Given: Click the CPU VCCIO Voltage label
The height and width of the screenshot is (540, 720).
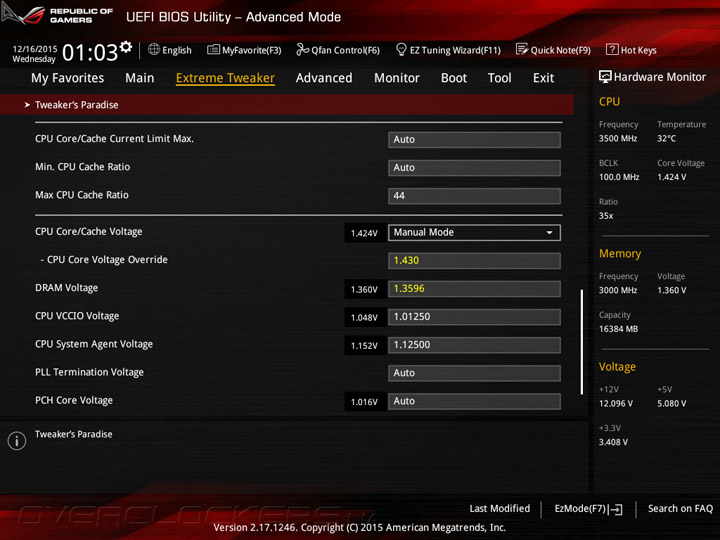Looking at the screenshot, I should tap(77, 316).
